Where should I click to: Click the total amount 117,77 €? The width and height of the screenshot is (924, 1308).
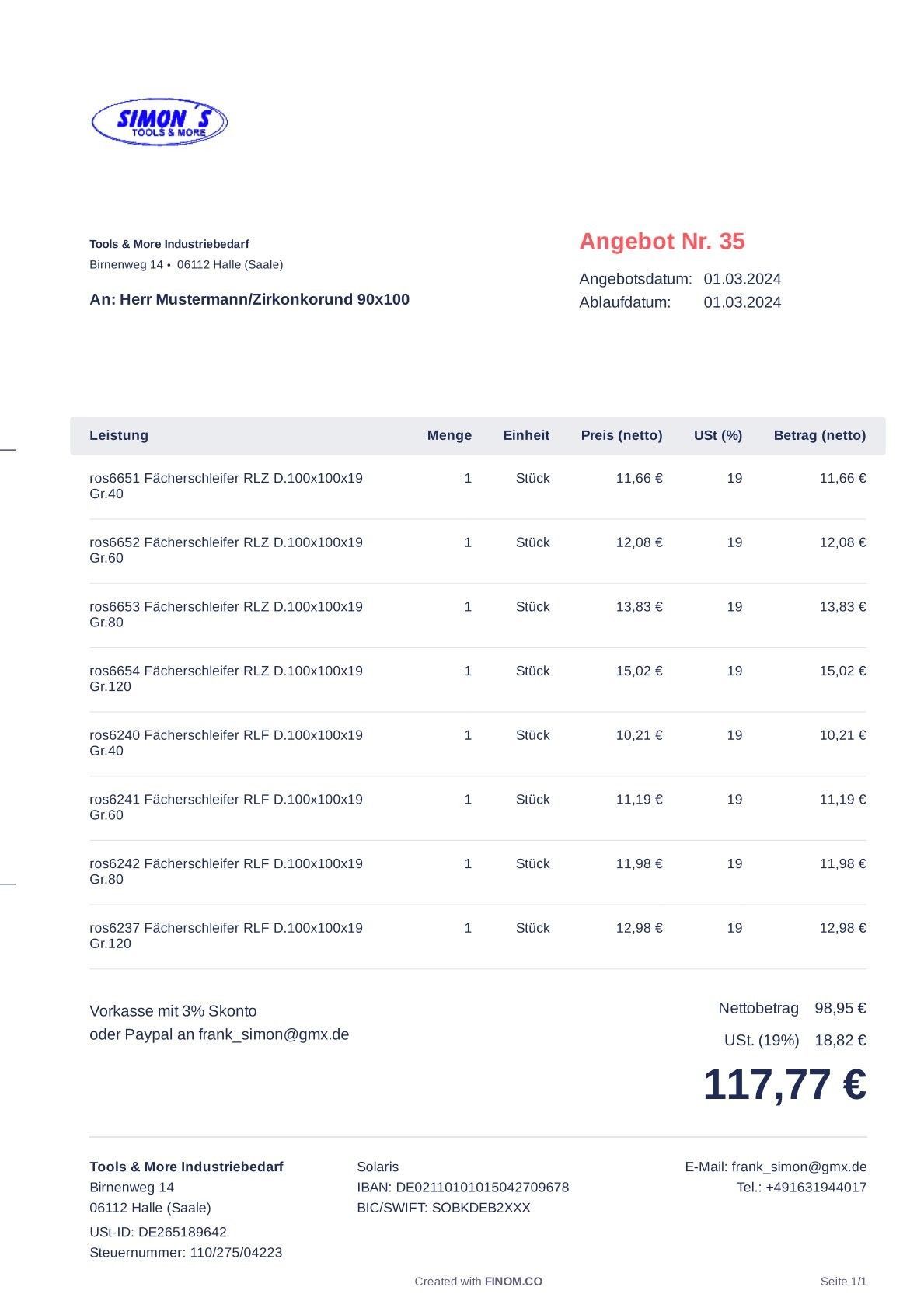(x=784, y=1085)
